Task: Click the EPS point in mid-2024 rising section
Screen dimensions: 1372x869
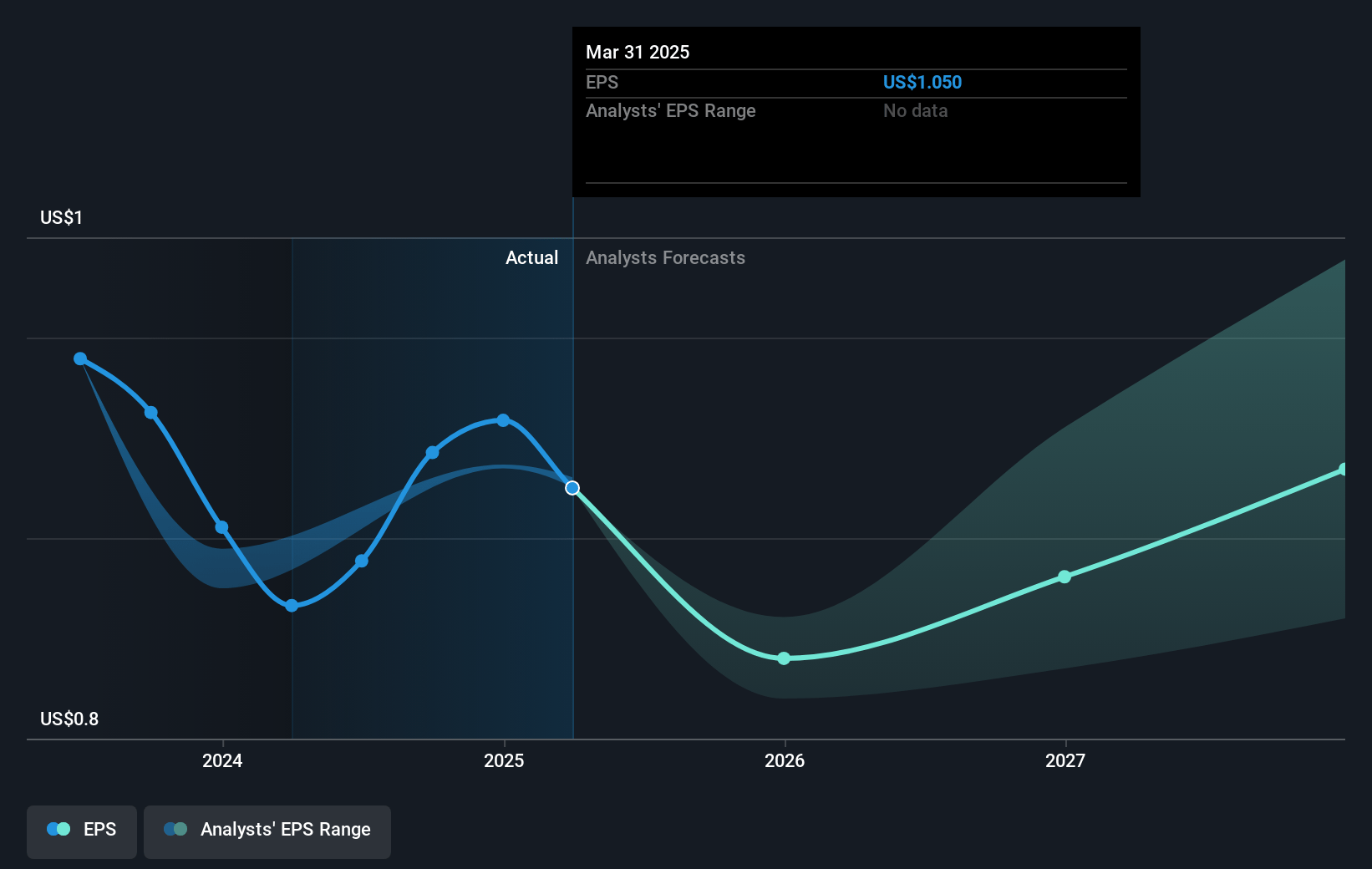Action: pos(362,561)
